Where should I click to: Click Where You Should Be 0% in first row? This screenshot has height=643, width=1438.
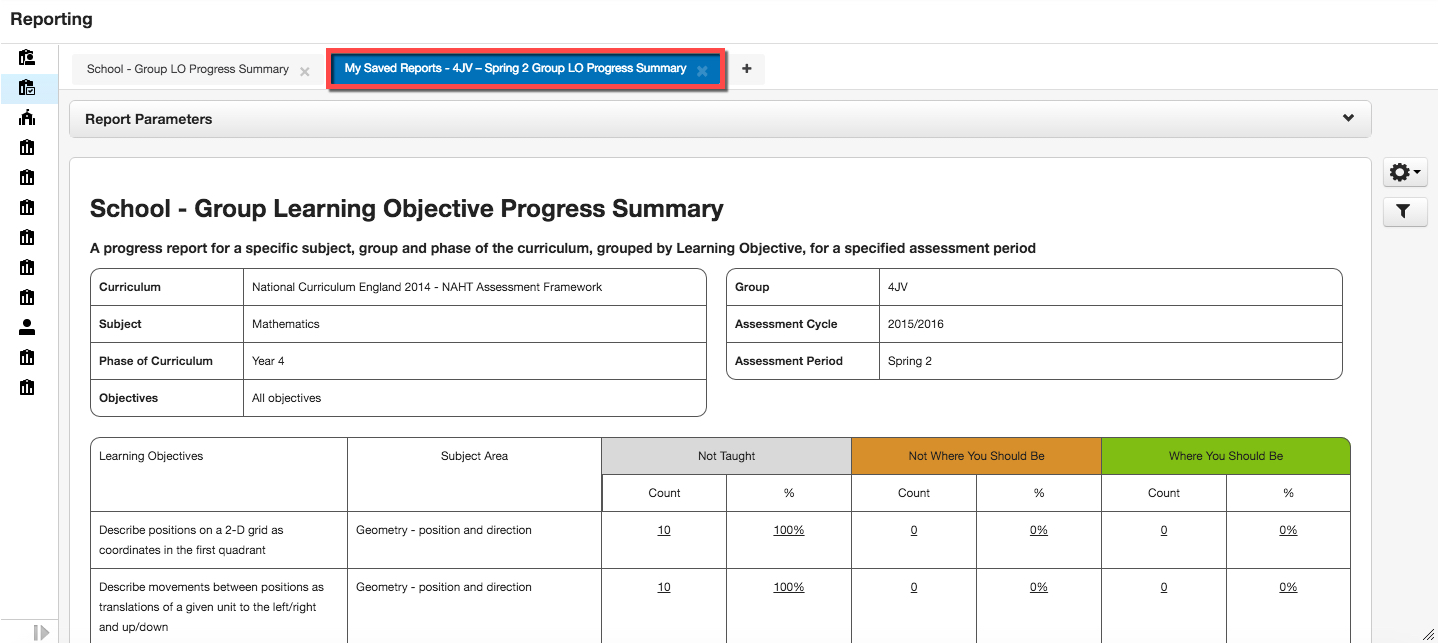(1288, 530)
